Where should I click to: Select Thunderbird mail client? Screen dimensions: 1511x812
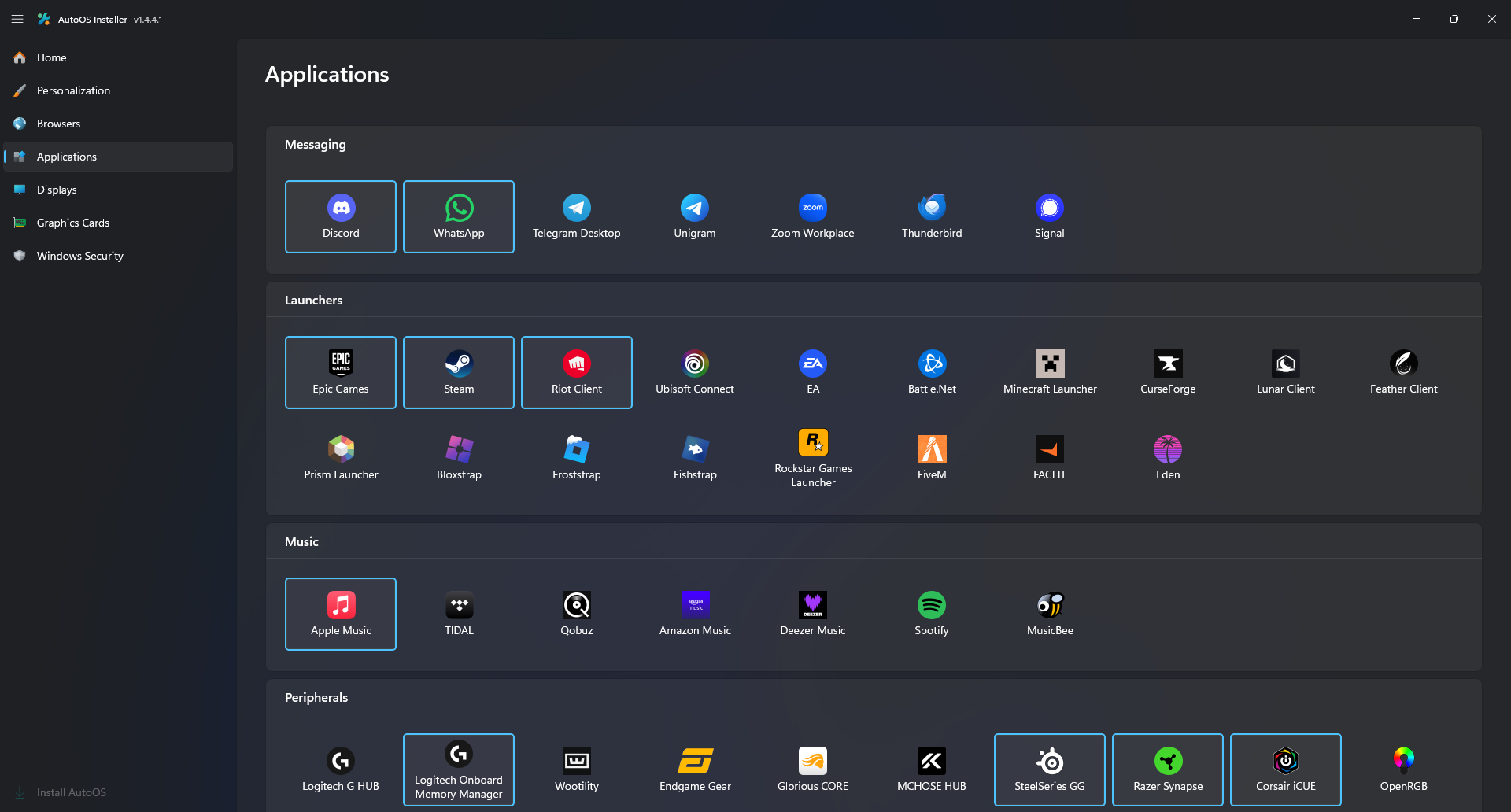[932, 216]
